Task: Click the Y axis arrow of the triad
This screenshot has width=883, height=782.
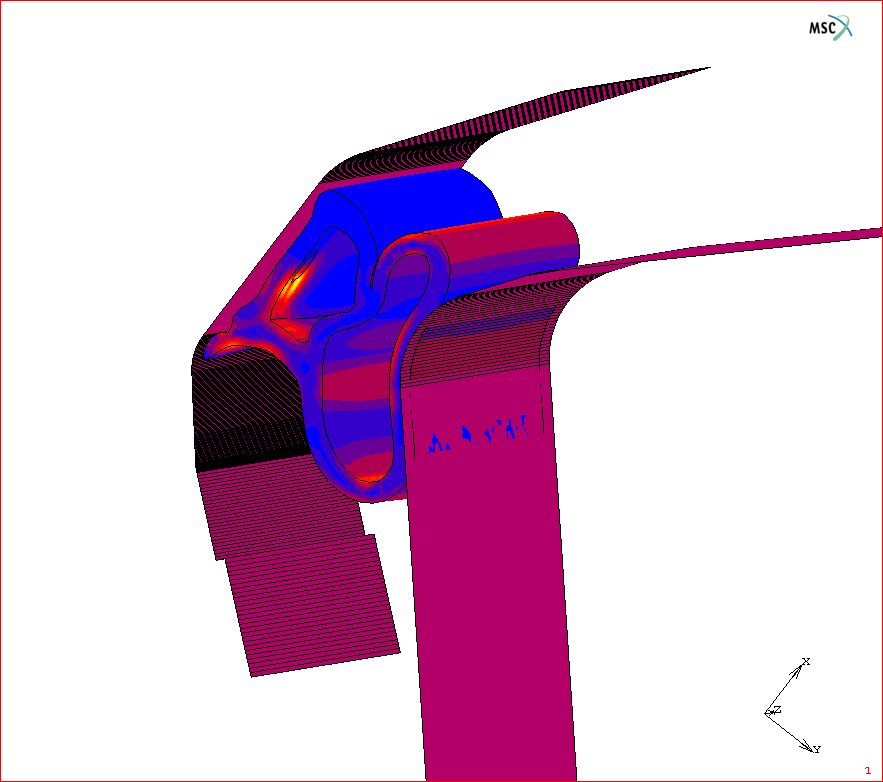Action: tap(808, 744)
